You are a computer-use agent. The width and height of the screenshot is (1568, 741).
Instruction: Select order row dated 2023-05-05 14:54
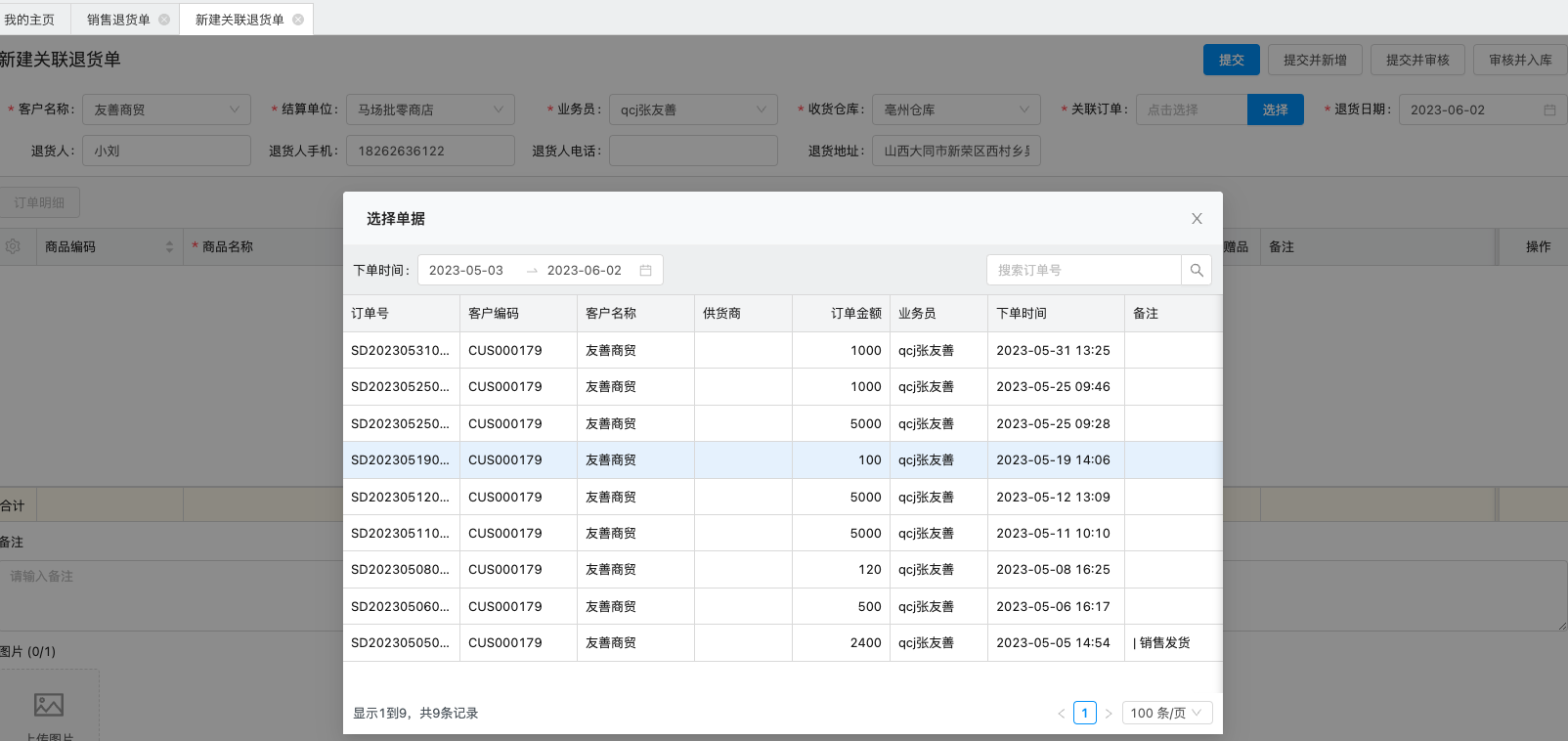click(x=782, y=642)
